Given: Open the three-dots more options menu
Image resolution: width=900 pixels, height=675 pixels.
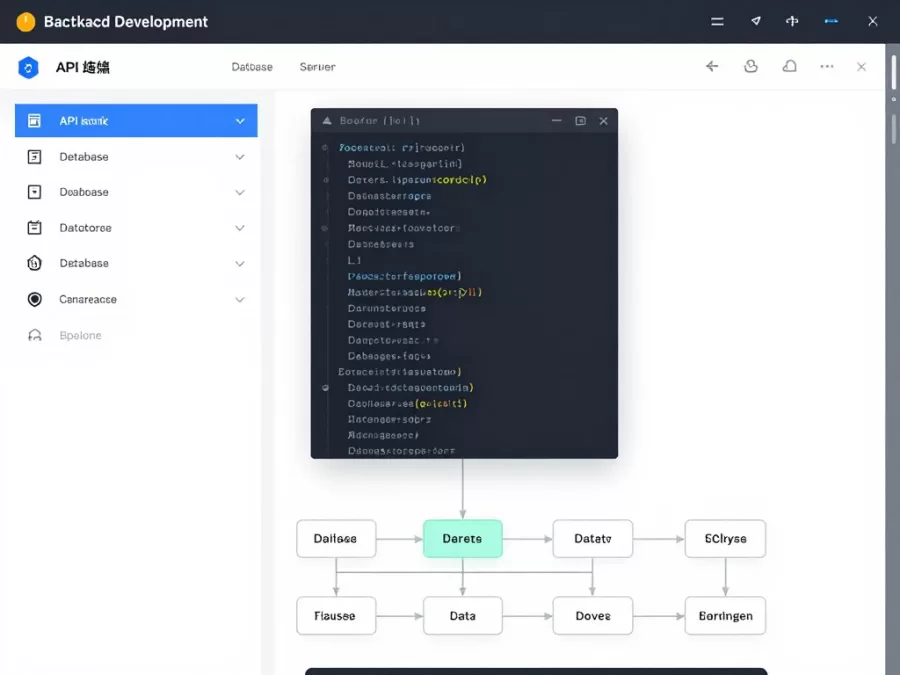Looking at the screenshot, I should click(827, 67).
